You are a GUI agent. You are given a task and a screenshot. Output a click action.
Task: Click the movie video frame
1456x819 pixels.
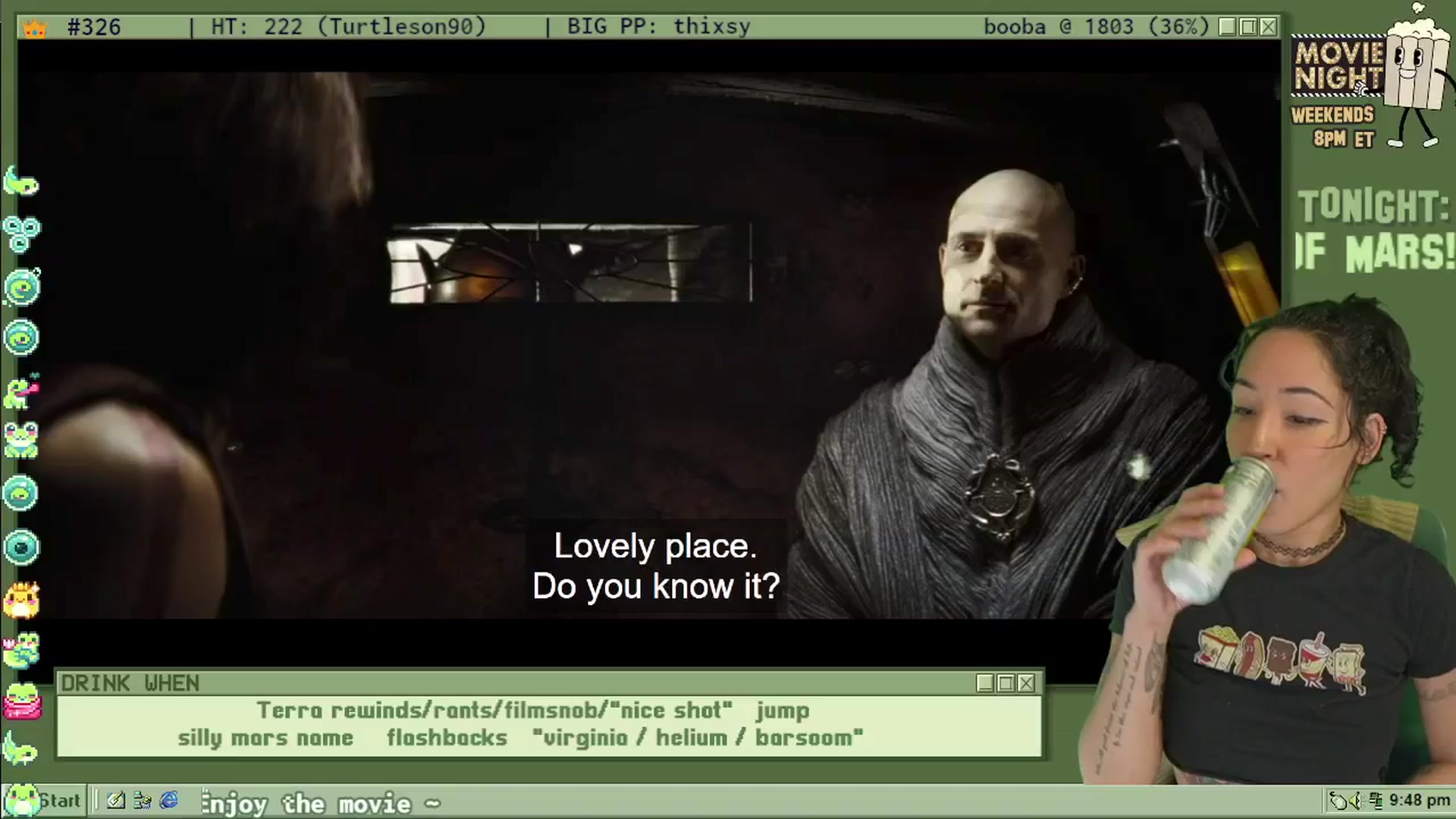(649, 345)
